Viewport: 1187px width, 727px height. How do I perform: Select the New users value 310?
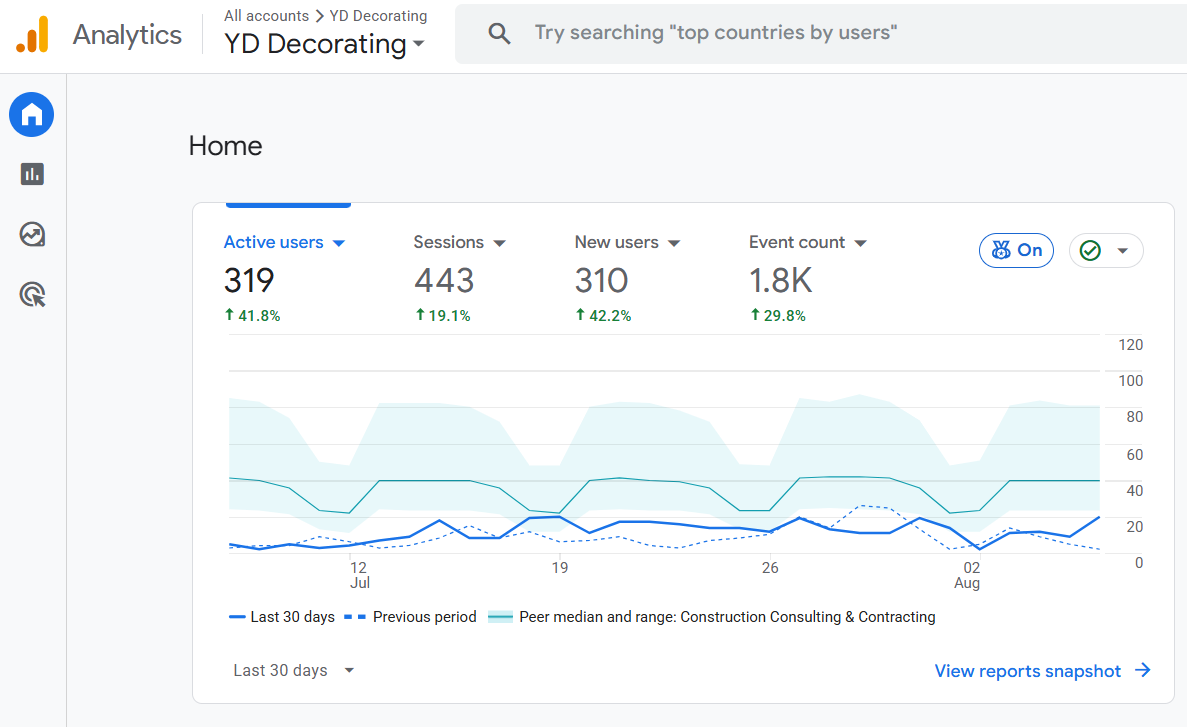(x=601, y=280)
